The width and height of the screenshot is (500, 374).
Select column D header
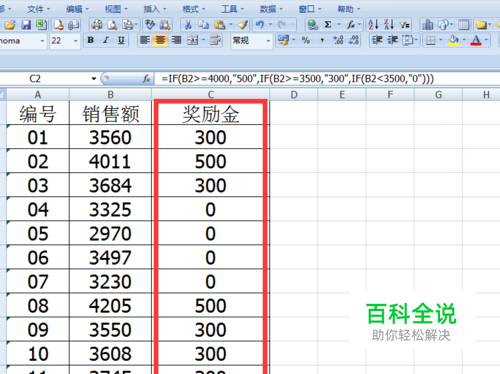pos(294,95)
